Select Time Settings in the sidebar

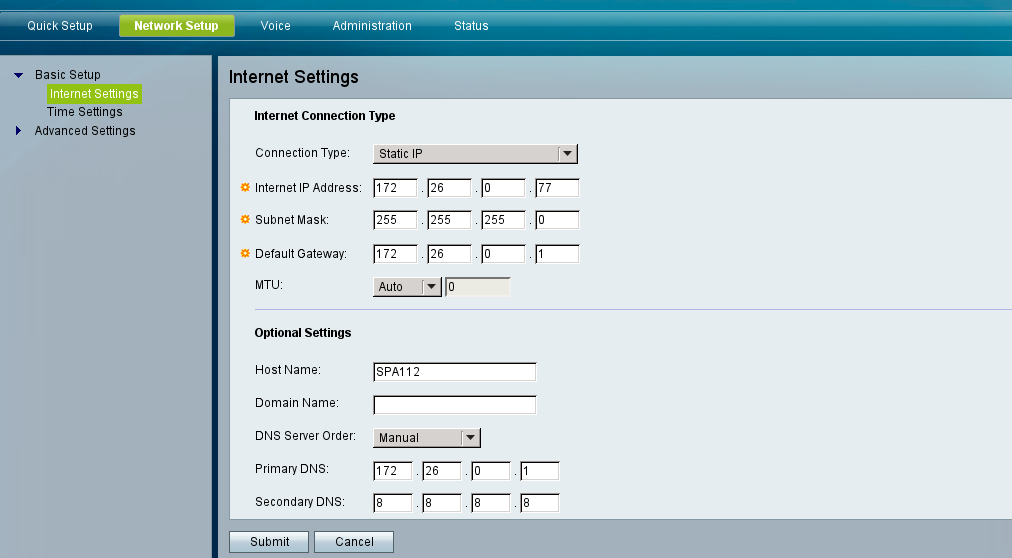85,112
